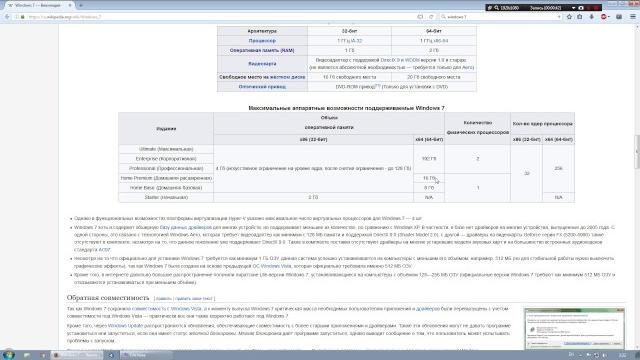
Task: Open the dropdown arrow on recorder bar
Action: tap(573, 7)
